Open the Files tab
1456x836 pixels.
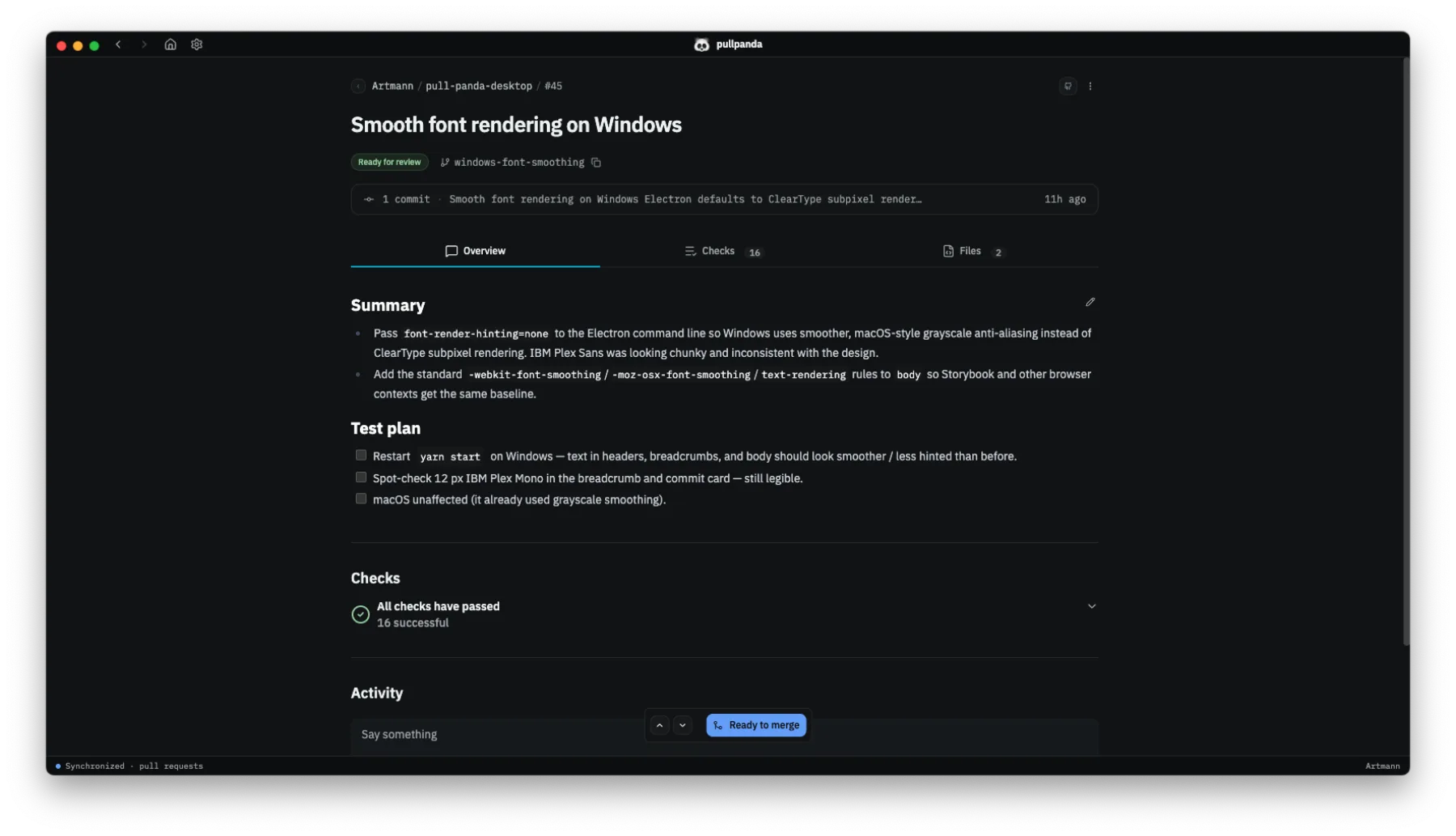coord(973,251)
